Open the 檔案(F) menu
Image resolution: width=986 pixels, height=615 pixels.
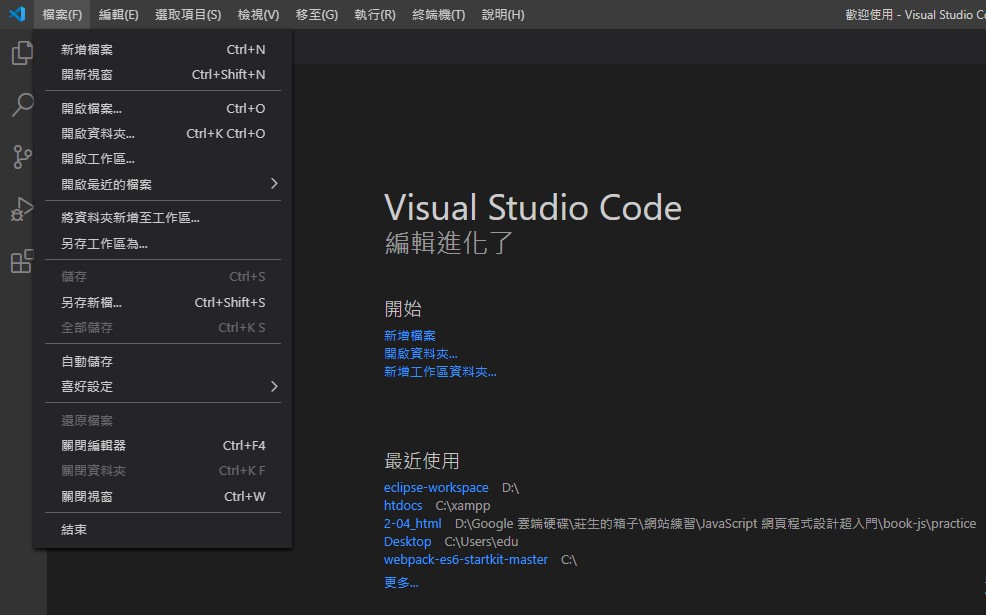coord(62,14)
